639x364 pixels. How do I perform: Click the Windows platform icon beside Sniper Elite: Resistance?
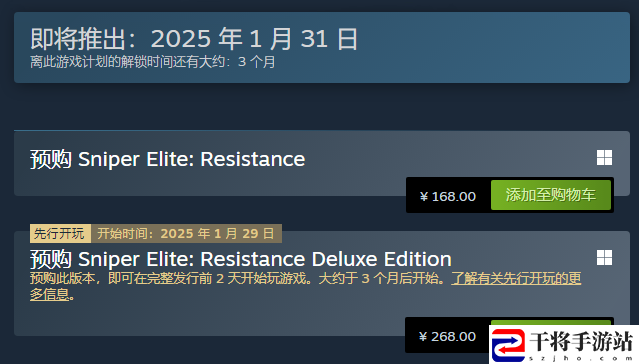(x=604, y=158)
